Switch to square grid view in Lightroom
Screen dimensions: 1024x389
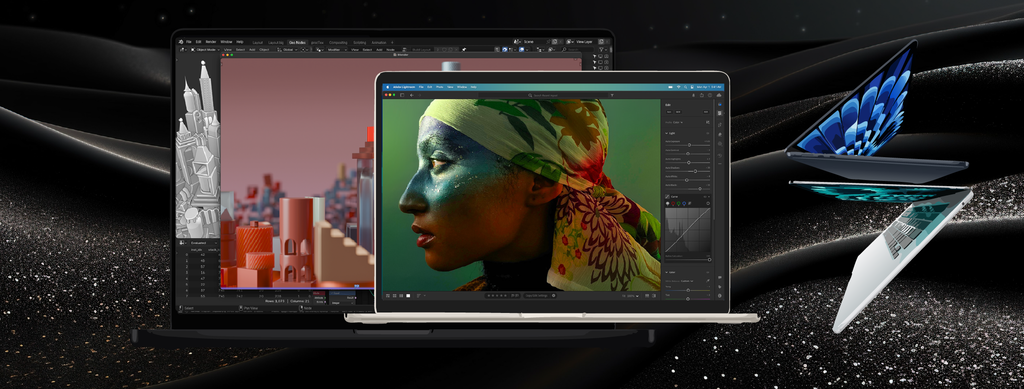tap(394, 296)
